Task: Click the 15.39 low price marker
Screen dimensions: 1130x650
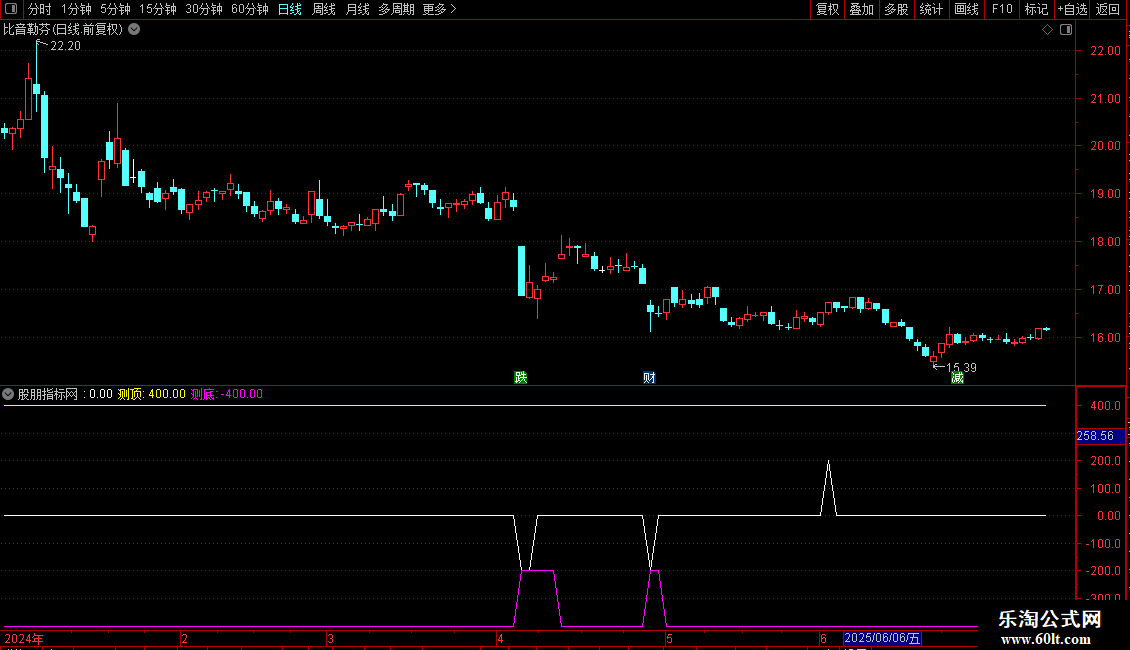Action: coord(958,367)
